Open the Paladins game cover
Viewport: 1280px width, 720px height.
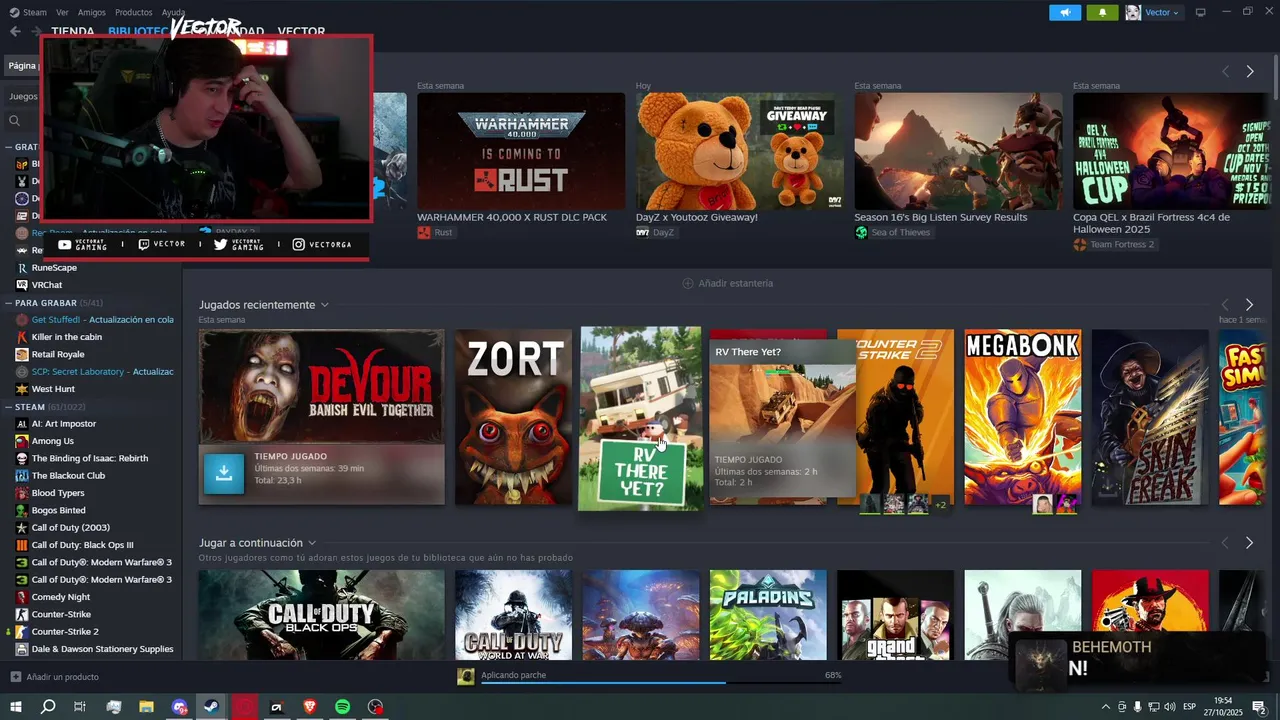768,615
